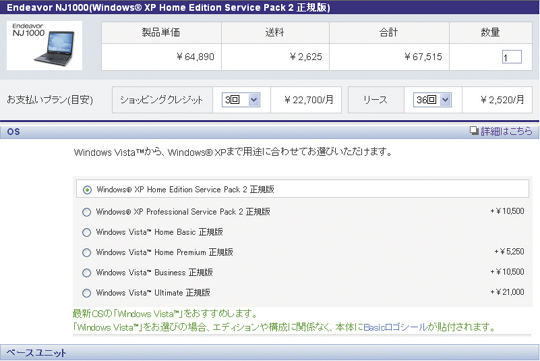Viewport: 540px width, 361px height.
Task: Click the ショッピングクレジット label
Action: point(161,100)
